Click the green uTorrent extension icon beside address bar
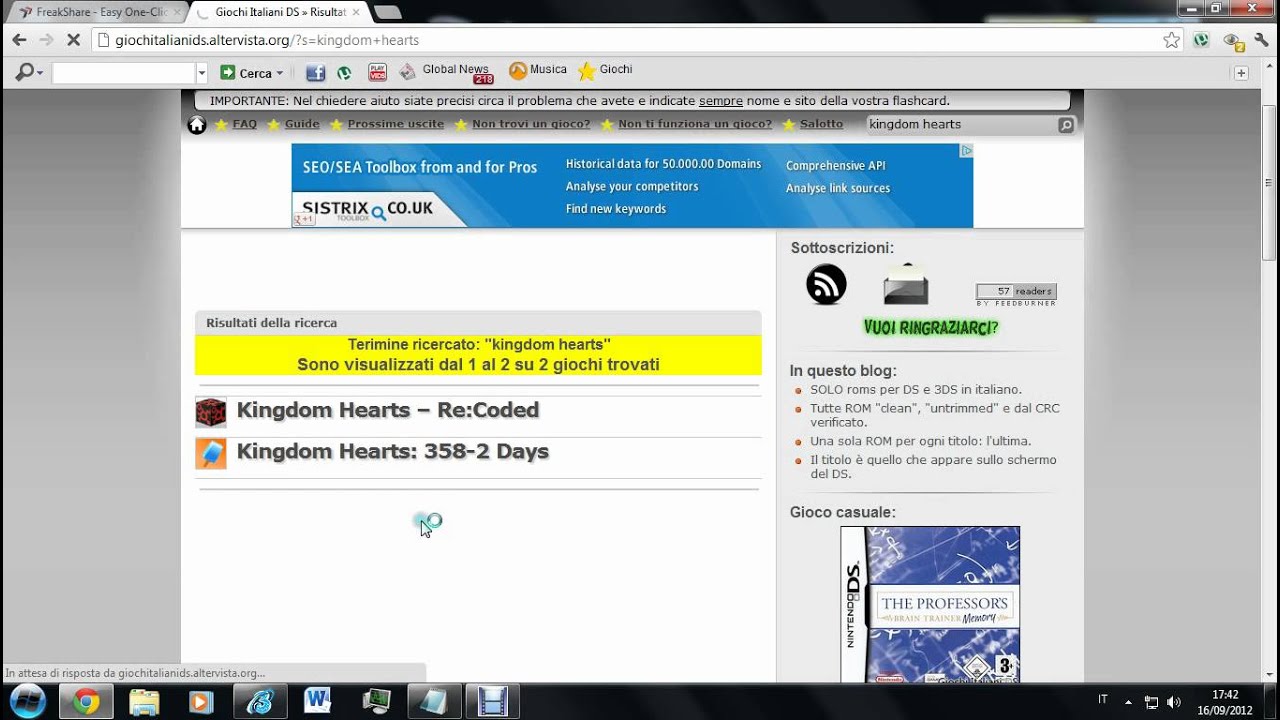 pos(1201,40)
